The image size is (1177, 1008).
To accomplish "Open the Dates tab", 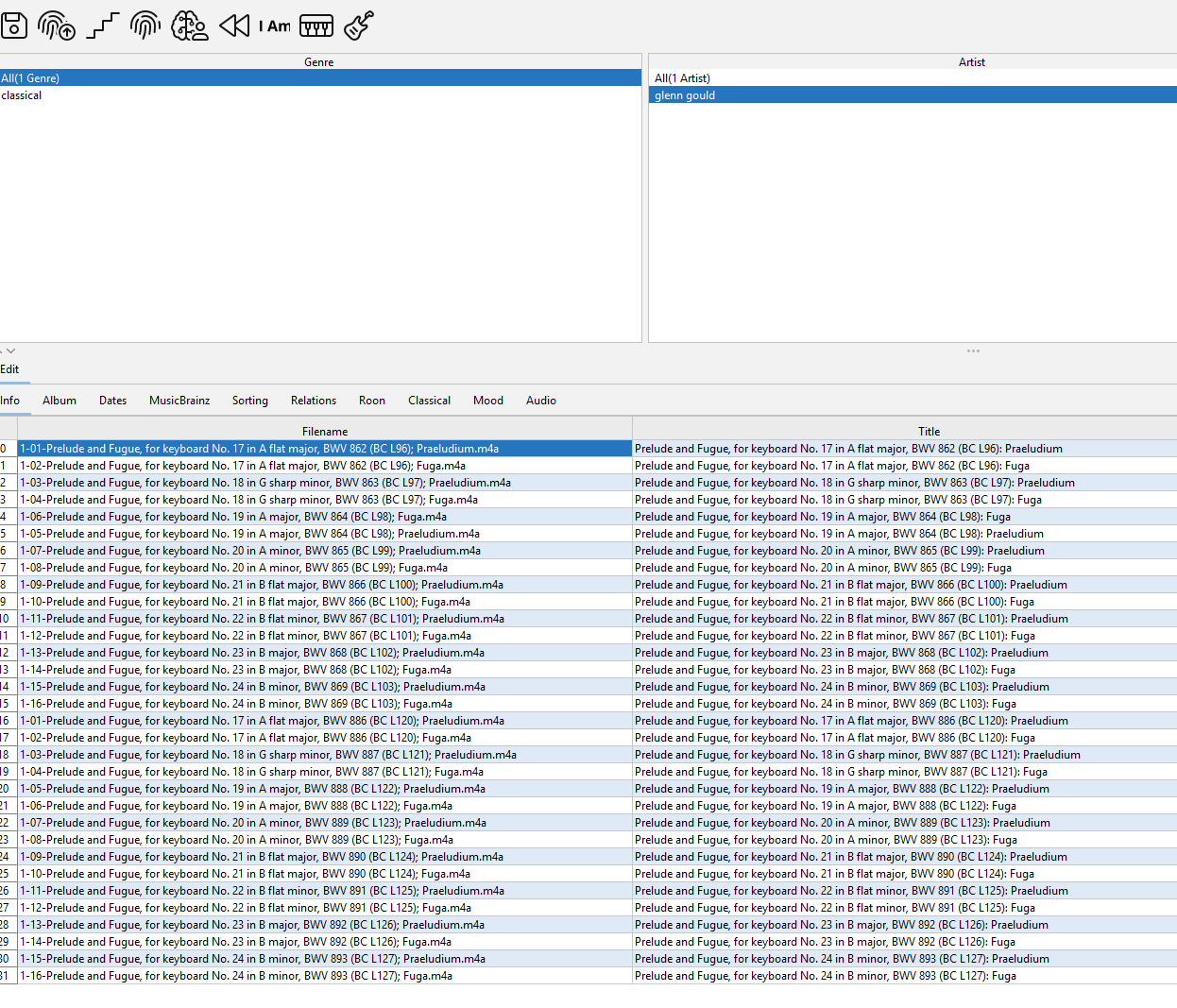I will (x=112, y=401).
